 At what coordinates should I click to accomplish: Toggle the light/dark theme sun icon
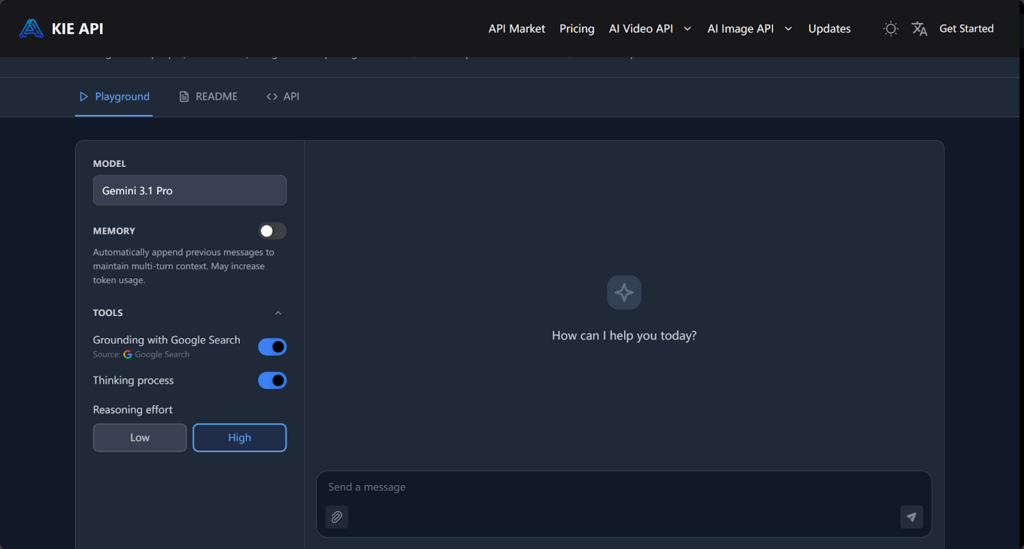tap(890, 29)
